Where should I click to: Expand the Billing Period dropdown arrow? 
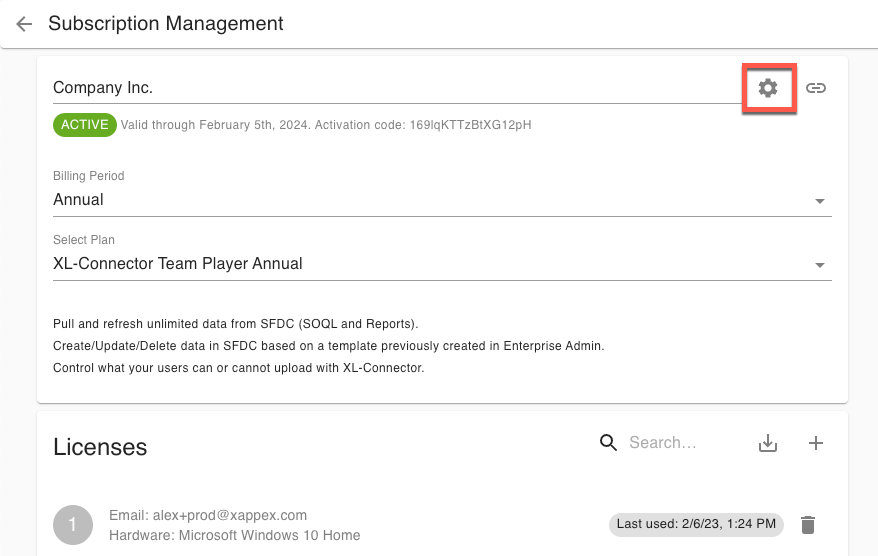click(820, 201)
